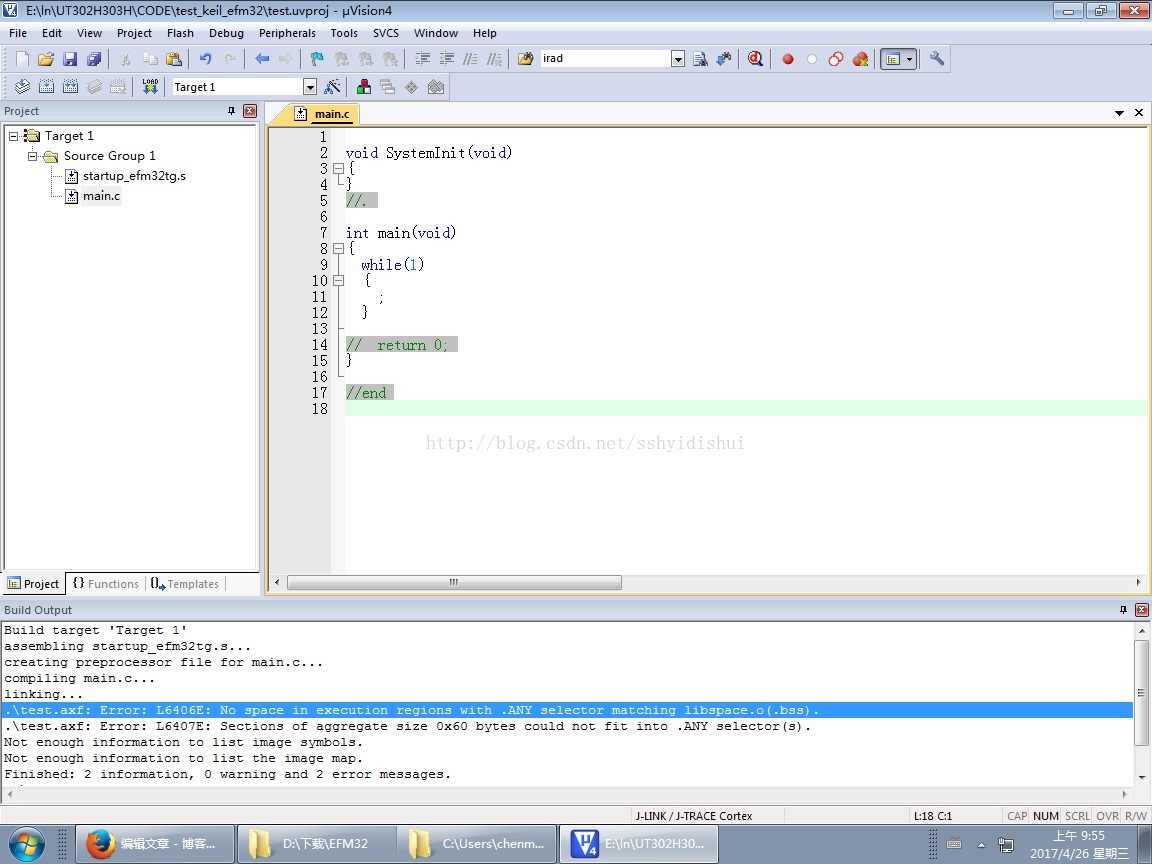Close the main.c editor tab
The height and width of the screenshot is (864, 1152).
(1139, 112)
